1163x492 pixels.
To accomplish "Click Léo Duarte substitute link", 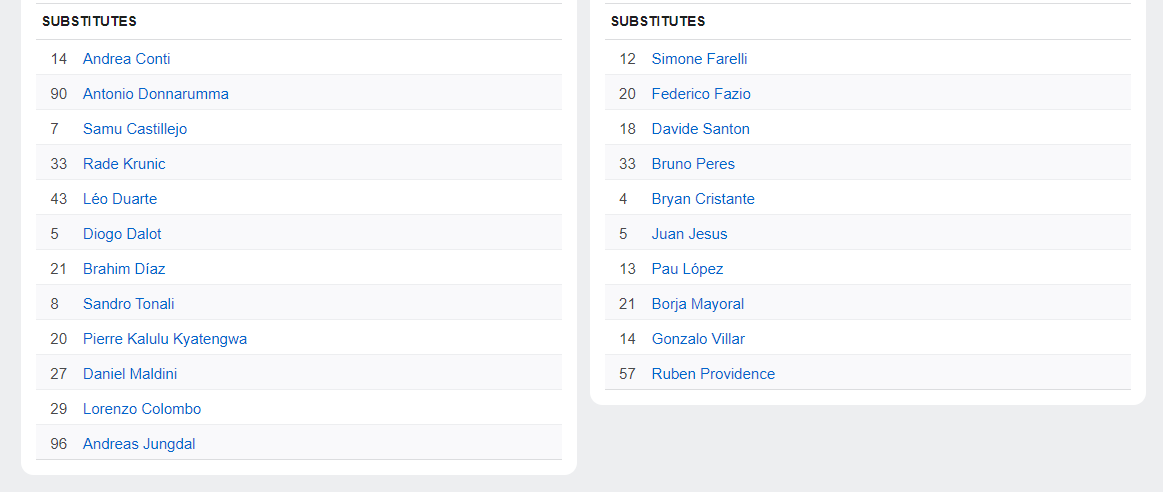I will (x=119, y=199).
